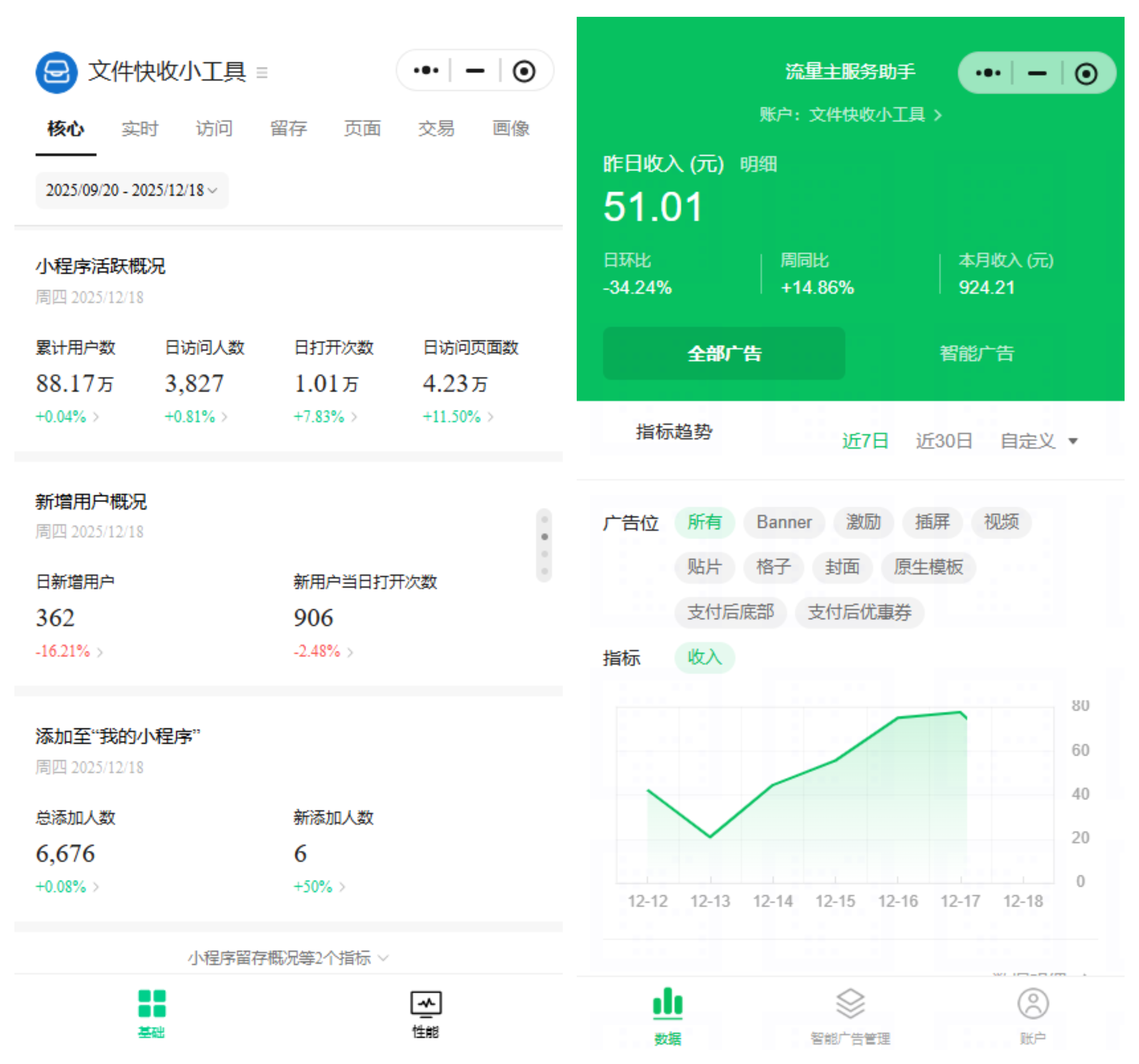Screen dimensions: 1139x1064
Task: Open the hamburger menu beside the app title
Action: pos(263,73)
